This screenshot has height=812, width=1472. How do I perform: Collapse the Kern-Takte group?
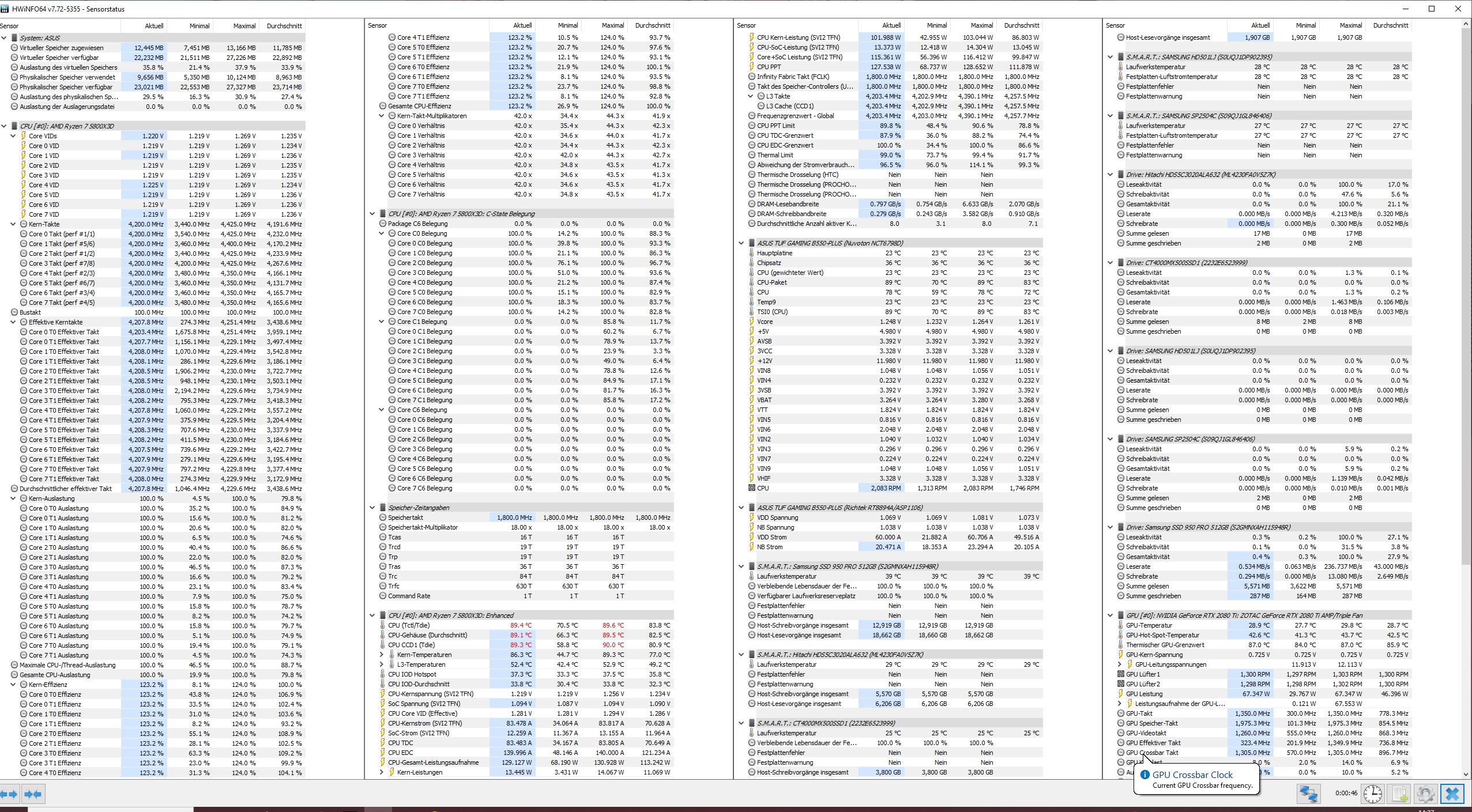13,224
